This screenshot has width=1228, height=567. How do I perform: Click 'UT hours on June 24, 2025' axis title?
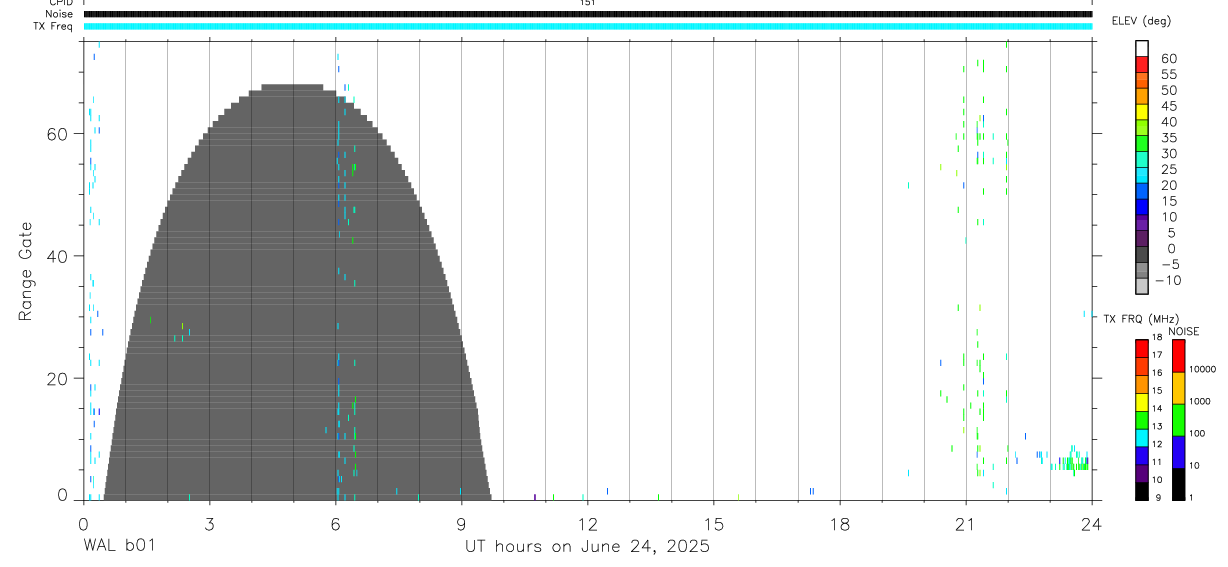[x=587, y=547]
